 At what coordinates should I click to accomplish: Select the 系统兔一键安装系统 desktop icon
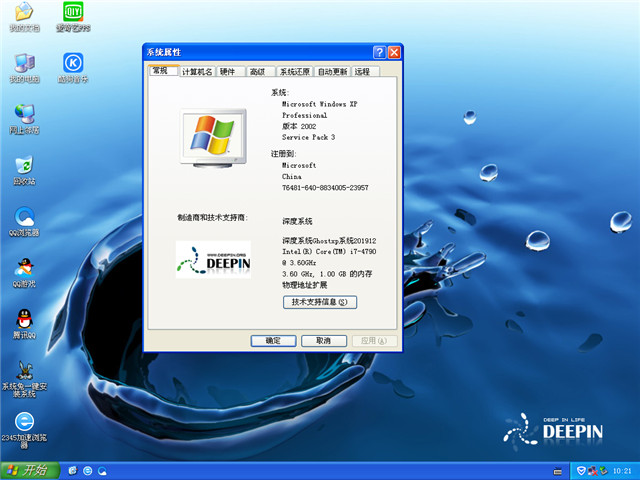coord(24,379)
